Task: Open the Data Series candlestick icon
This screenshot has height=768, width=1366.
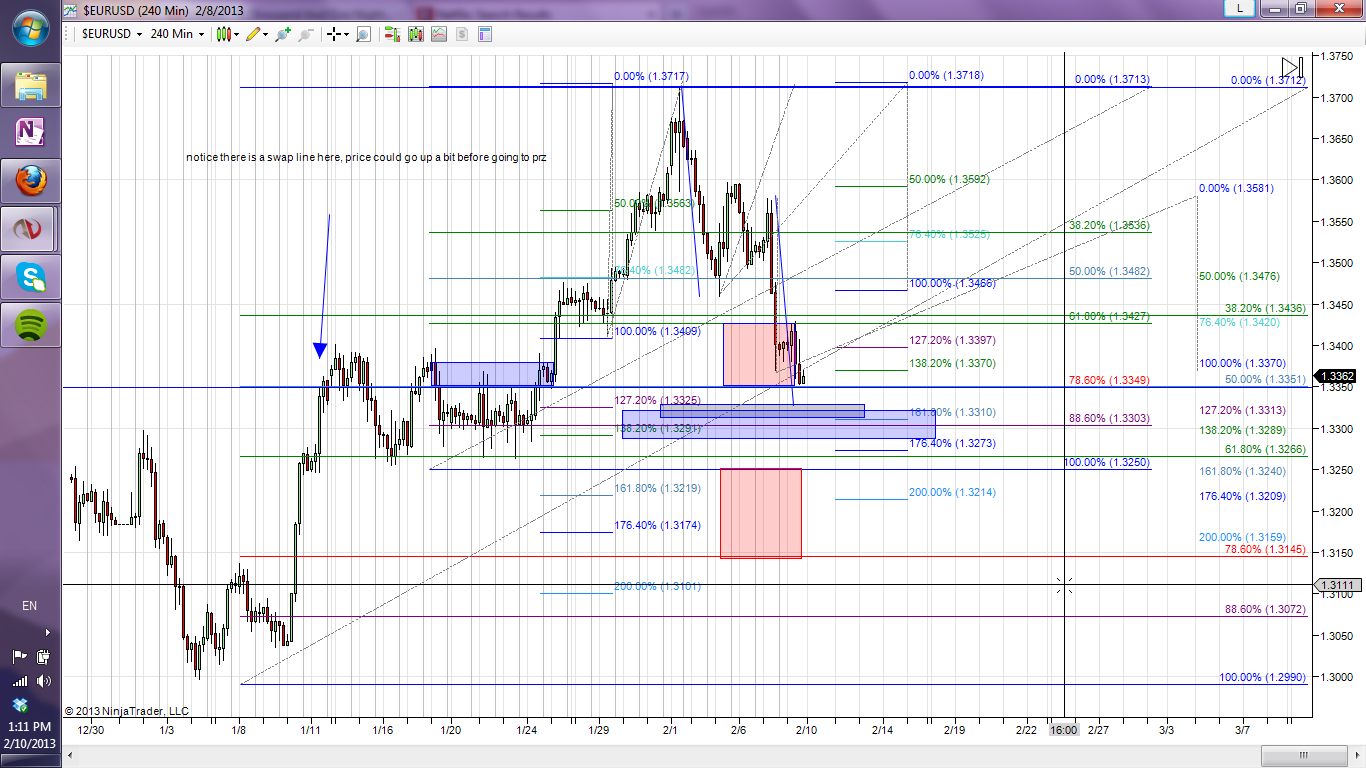Action: tap(414, 34)
